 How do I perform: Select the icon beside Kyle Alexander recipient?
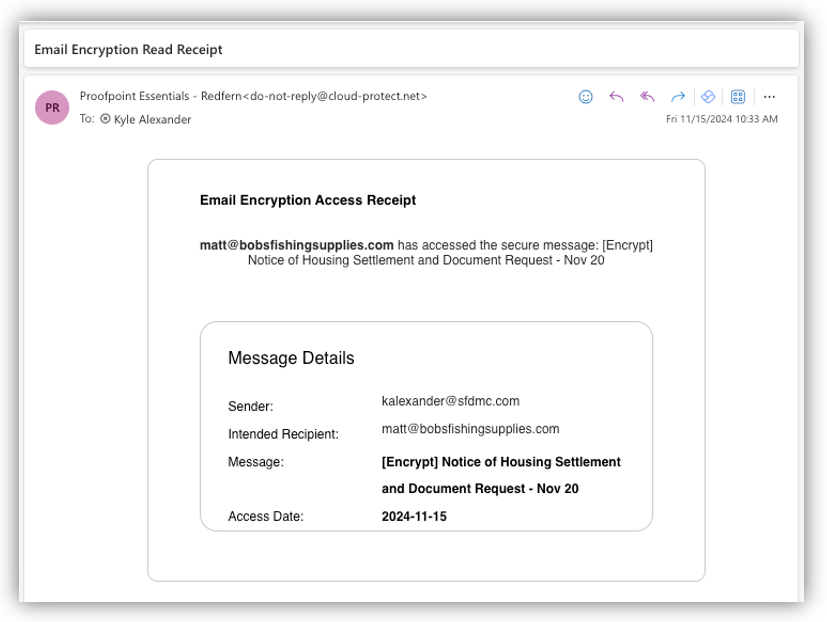tap(105, 119)
